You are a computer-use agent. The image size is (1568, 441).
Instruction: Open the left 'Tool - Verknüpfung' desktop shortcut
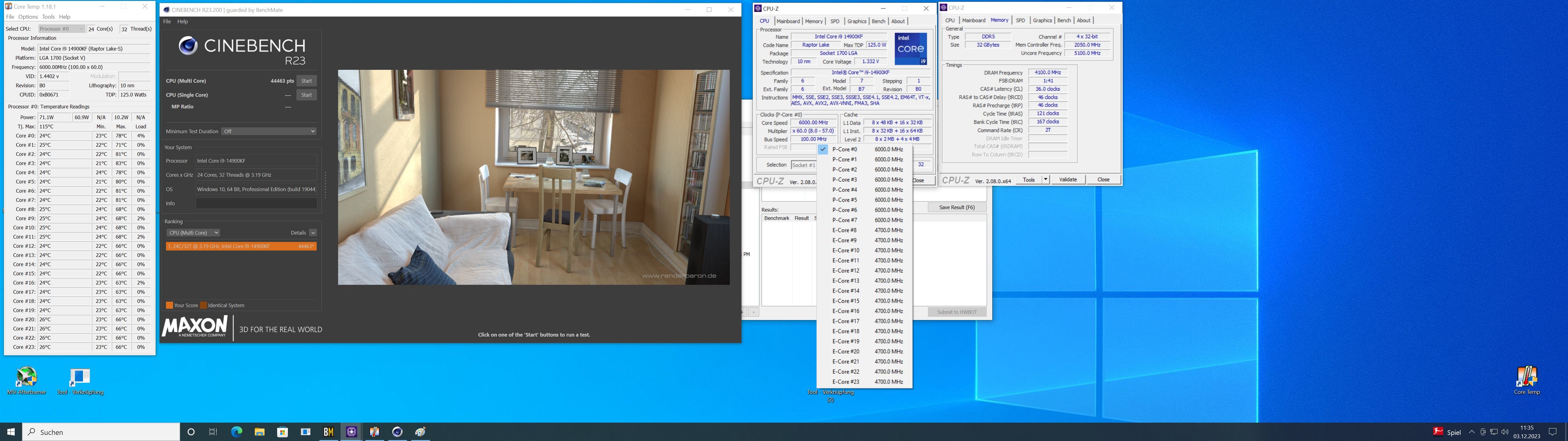80,381
